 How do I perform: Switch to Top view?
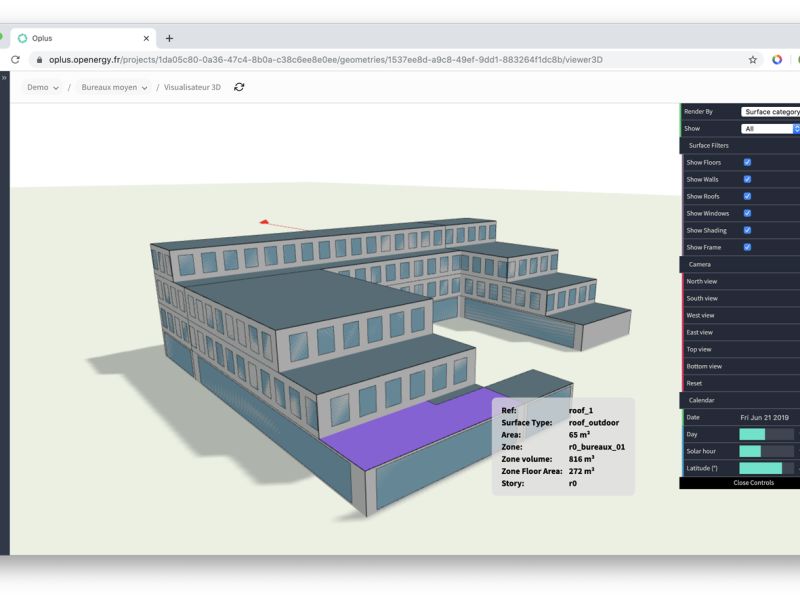741,349
